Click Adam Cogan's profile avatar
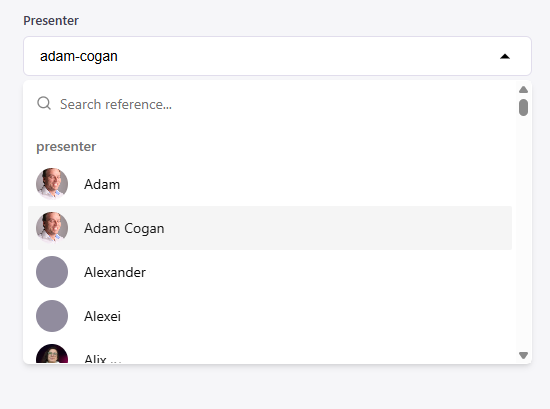Viewport: 550px width, 409px height. pyautogui.click(x=52, y=228)
